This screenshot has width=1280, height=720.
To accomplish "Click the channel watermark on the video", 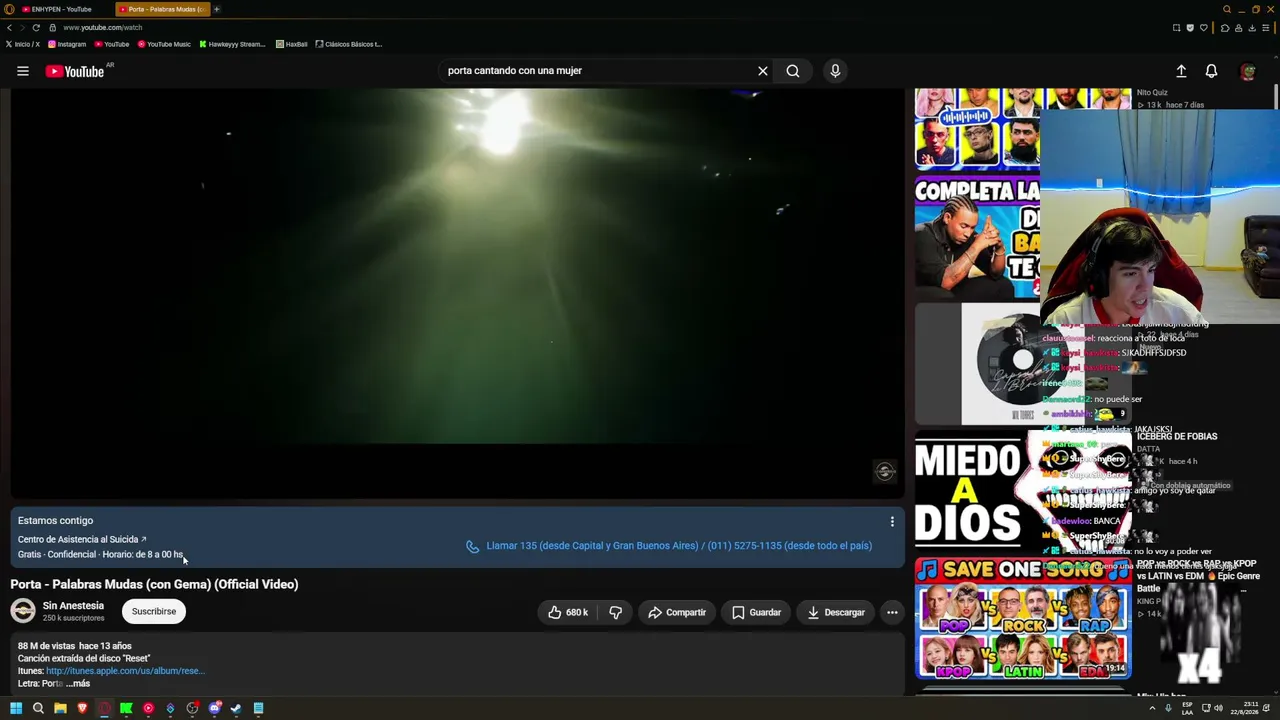I will (884, 471).
